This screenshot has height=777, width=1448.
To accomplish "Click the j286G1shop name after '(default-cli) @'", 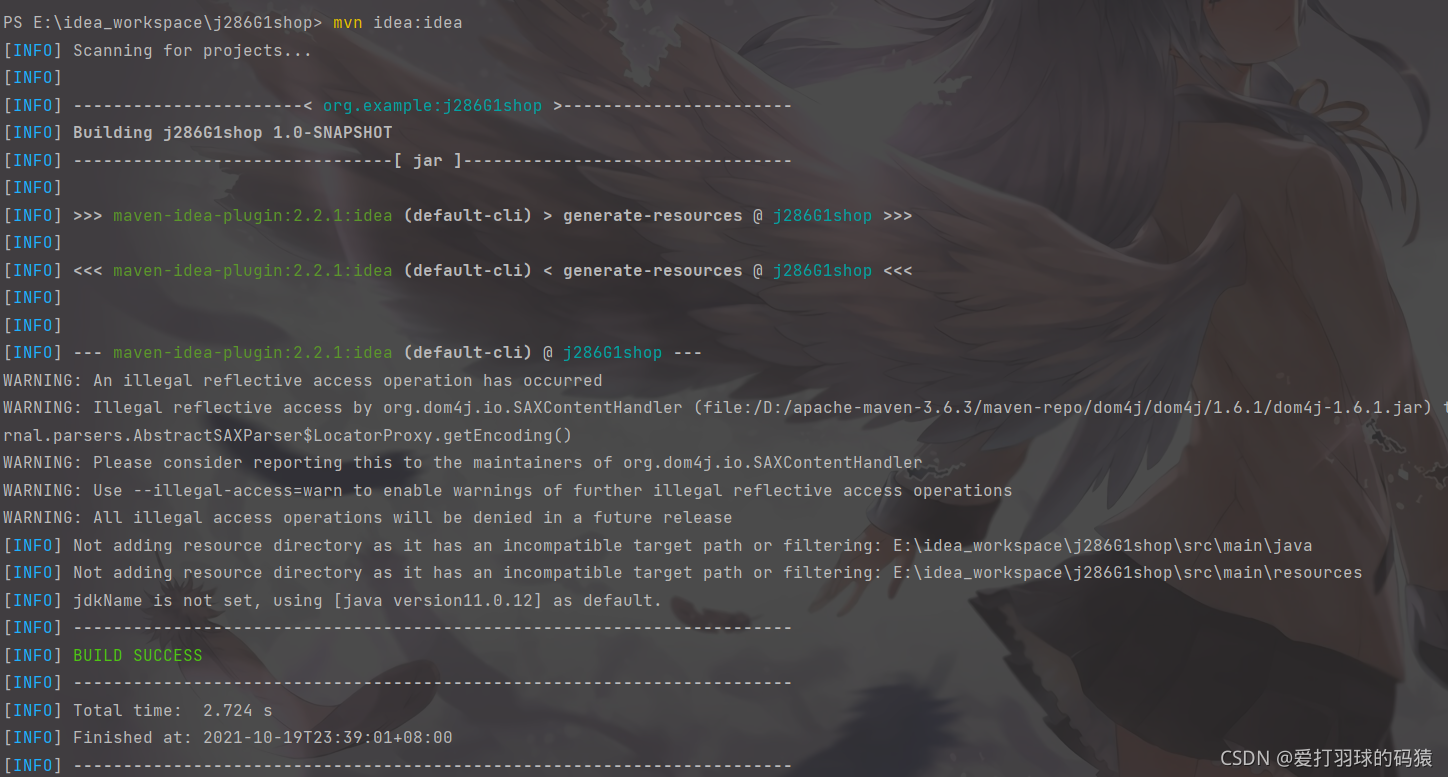I will click(612, 352).
